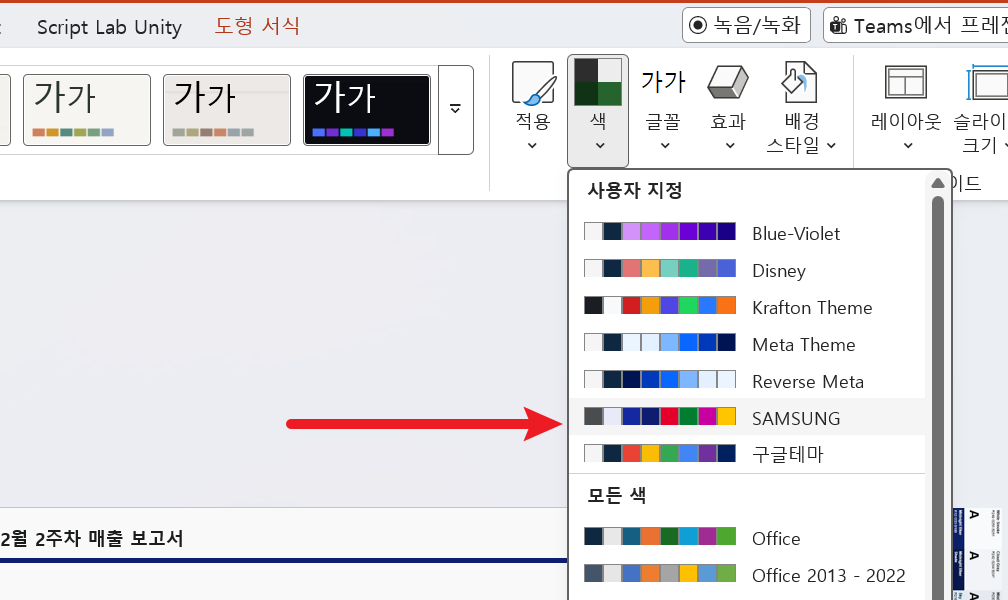The width and height of the screenshot is (1008, 600).
Task: Click the Meta Theme color swatch strip
Action: tap(660, 342)
